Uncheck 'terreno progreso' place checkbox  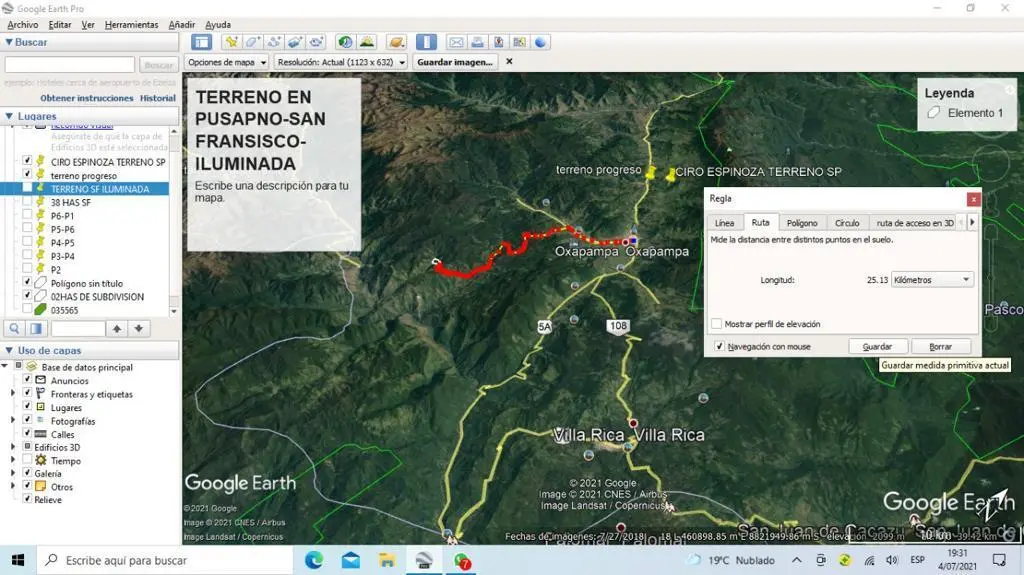tap(27, 174)
